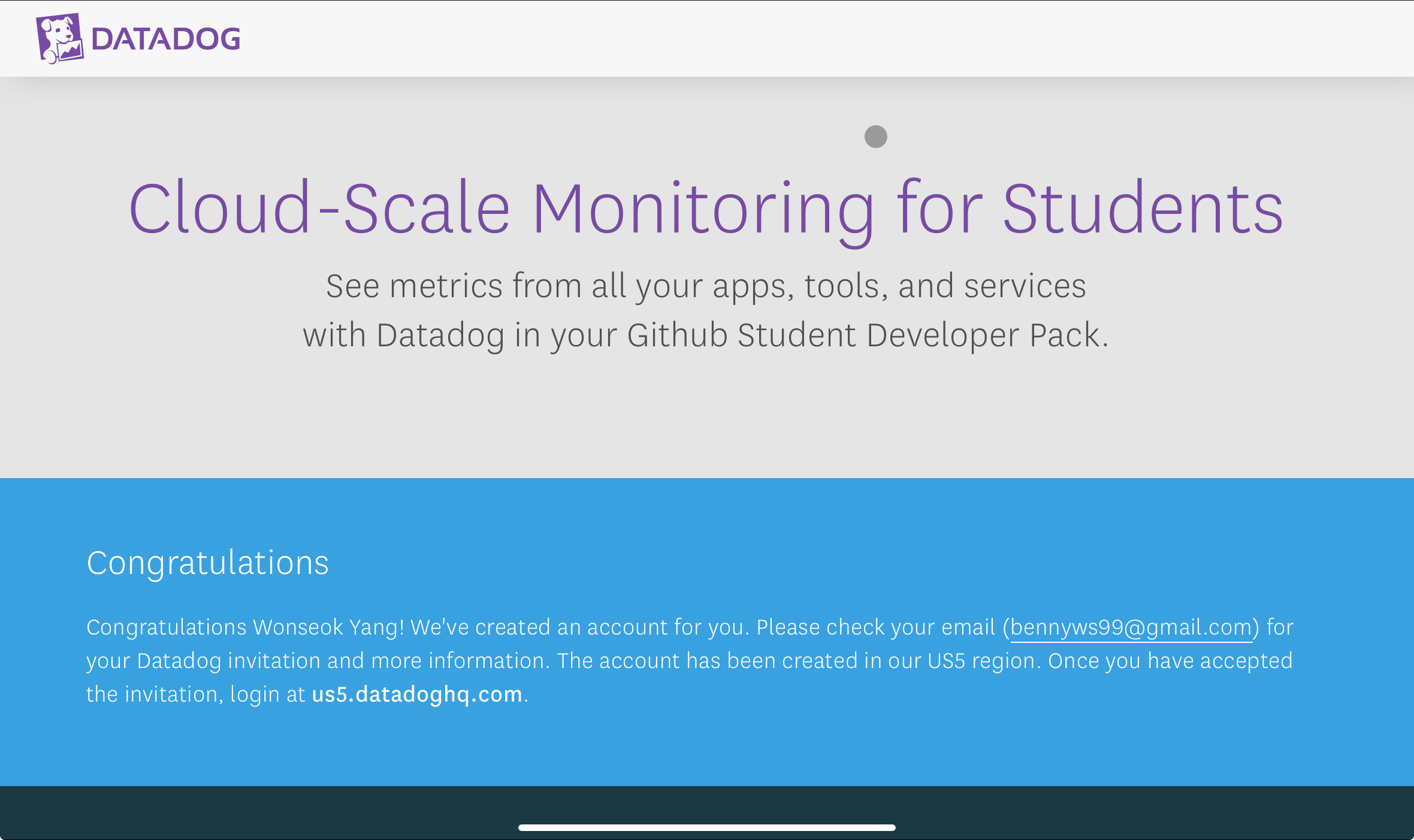The width and height of the screenshot is (1414, 840).
Task: Click the Datadog dog mascot logo
Action: click(59, 38)
